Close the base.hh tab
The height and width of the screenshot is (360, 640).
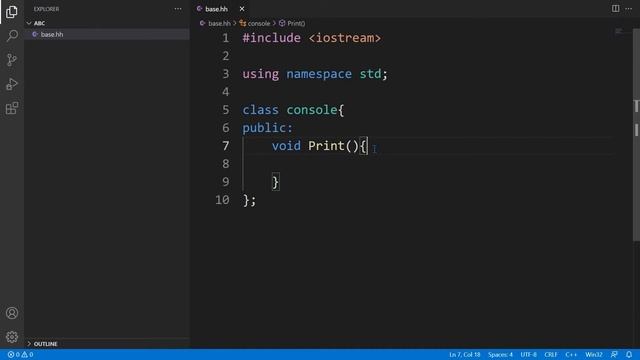click(x=242, y=9)
